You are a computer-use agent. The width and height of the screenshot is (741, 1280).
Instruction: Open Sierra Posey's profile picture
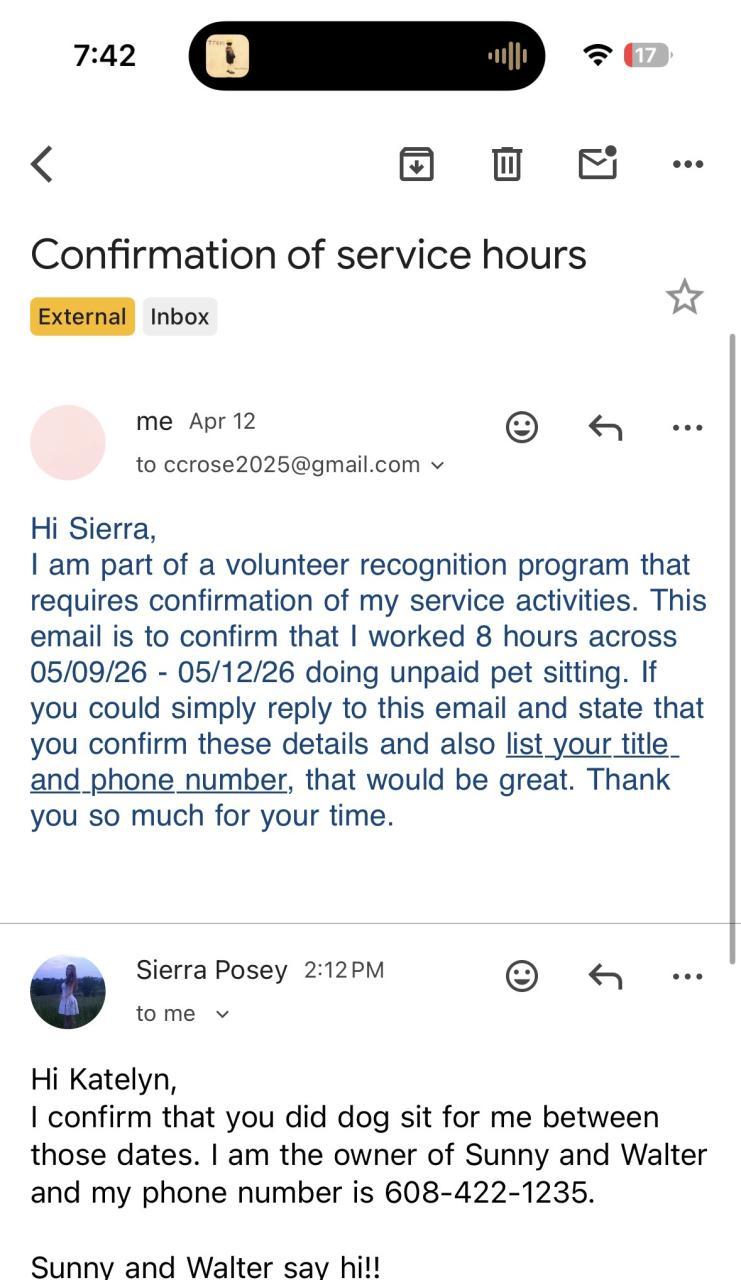(x=68, y=992)
